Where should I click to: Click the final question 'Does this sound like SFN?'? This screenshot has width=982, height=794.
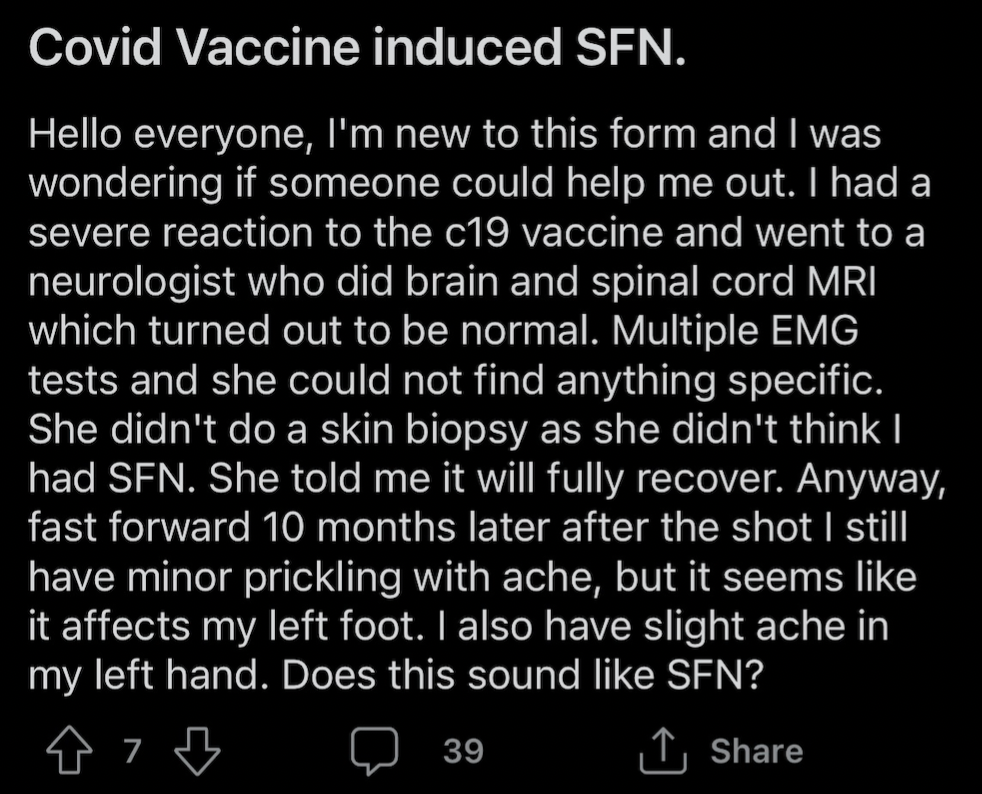tap(524, 675)
